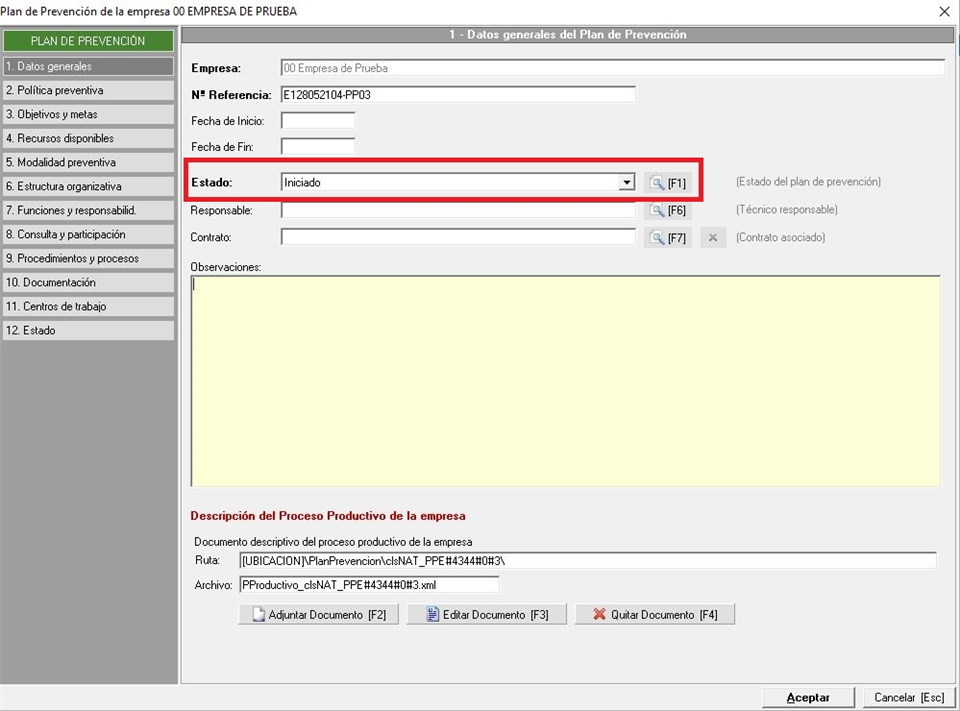Open 9. Procedimientos y procesos

pyautogui.click(x=88, y=259)
